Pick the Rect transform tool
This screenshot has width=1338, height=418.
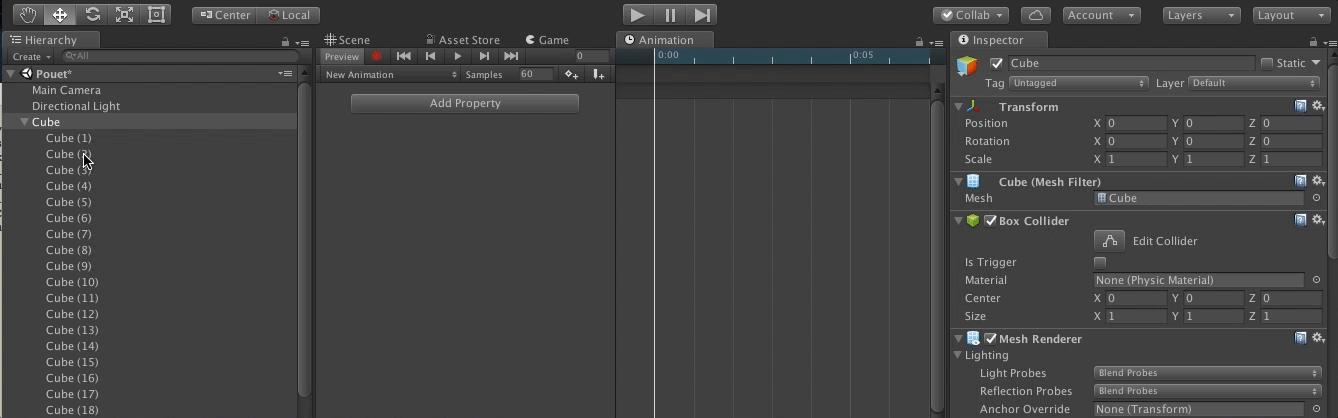pyautogui.click(x=156, y=15)
